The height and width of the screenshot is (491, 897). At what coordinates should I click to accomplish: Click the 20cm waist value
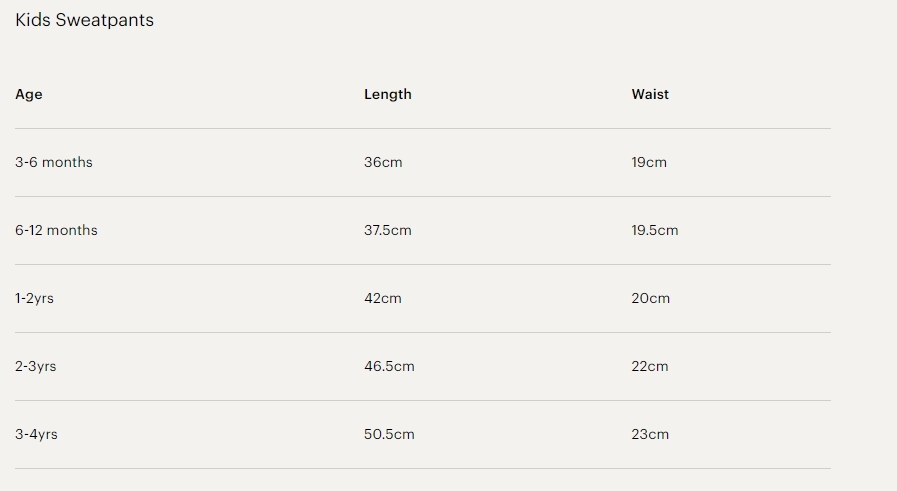[x=651, y=298]
